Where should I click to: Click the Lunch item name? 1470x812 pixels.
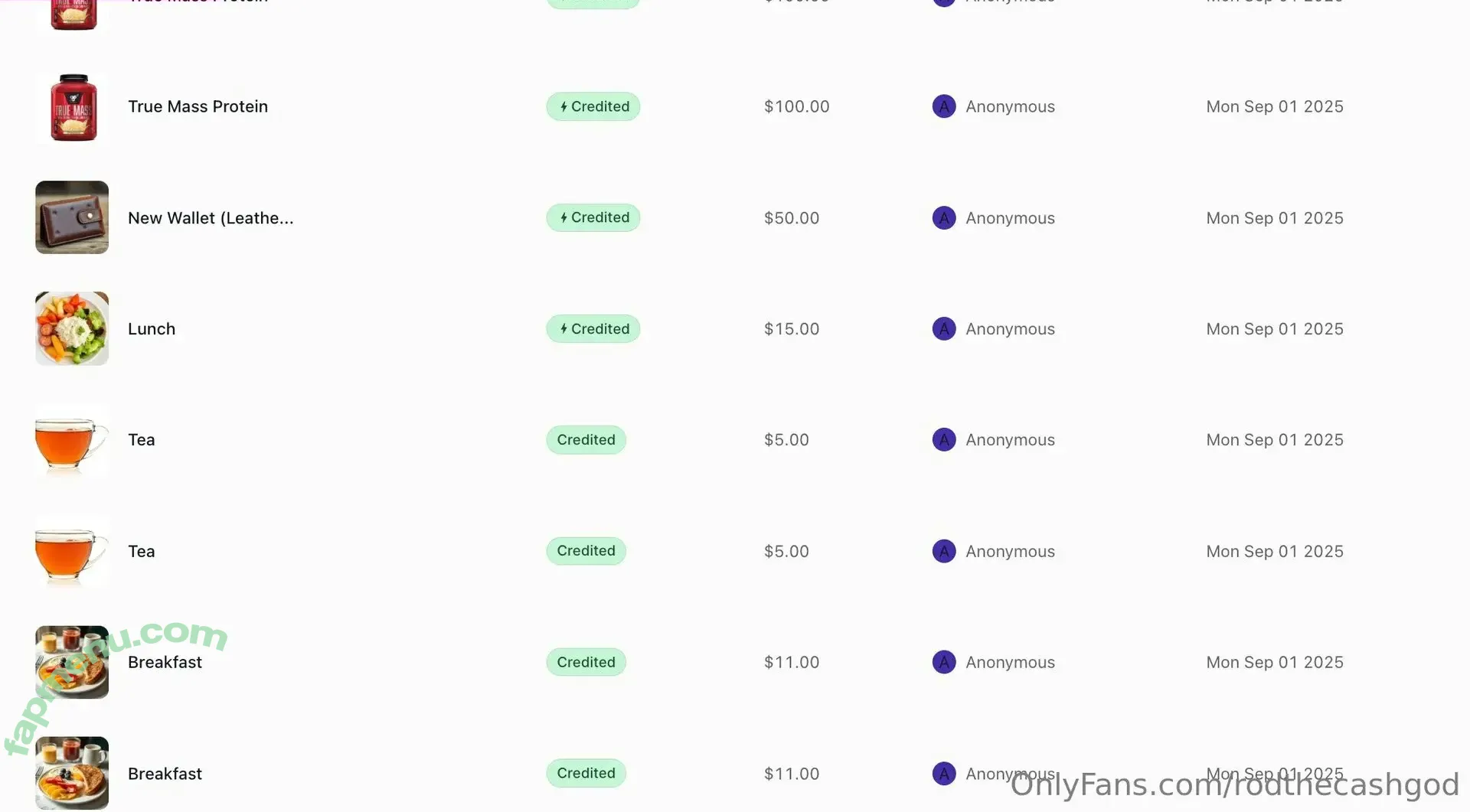152,329
